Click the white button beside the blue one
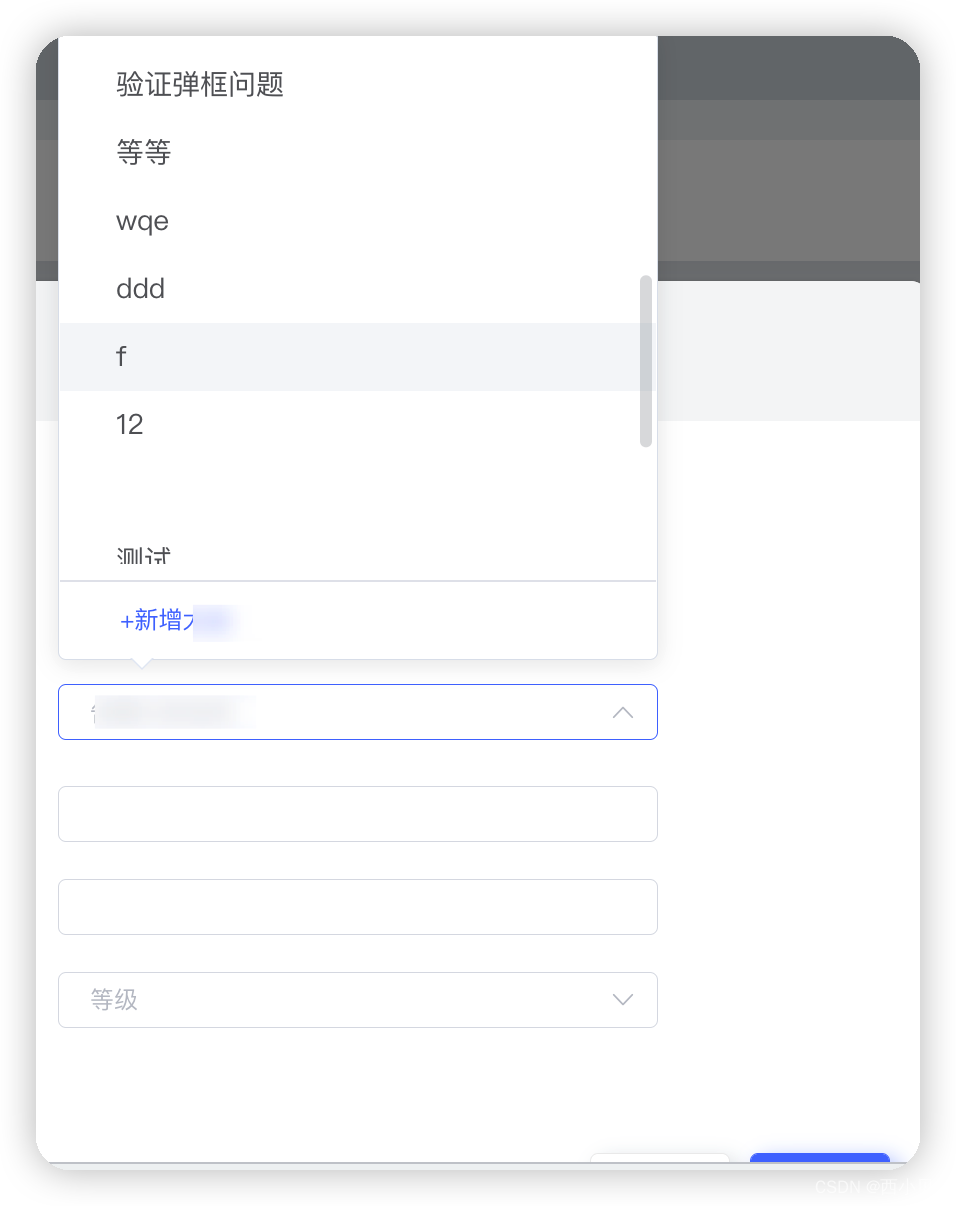This screenshot has height=1206, width=956. tap(660, 1158)
